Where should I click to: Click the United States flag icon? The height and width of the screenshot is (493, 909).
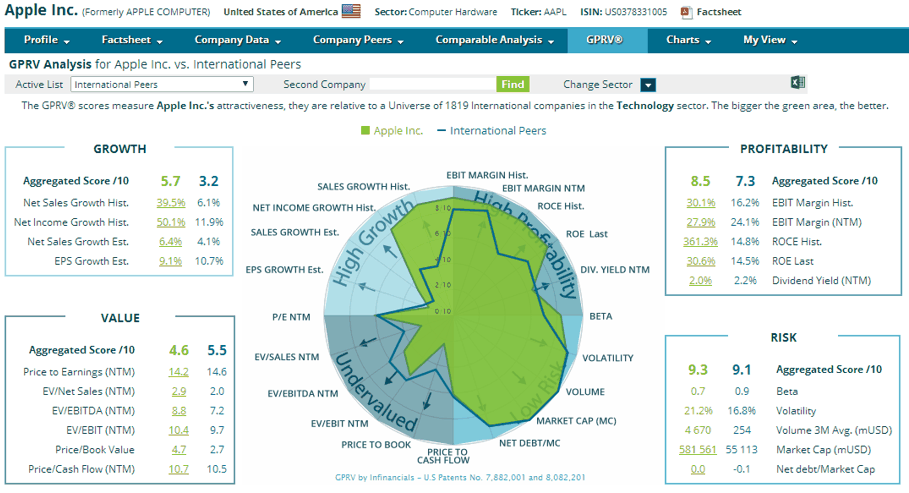(351, 11)
